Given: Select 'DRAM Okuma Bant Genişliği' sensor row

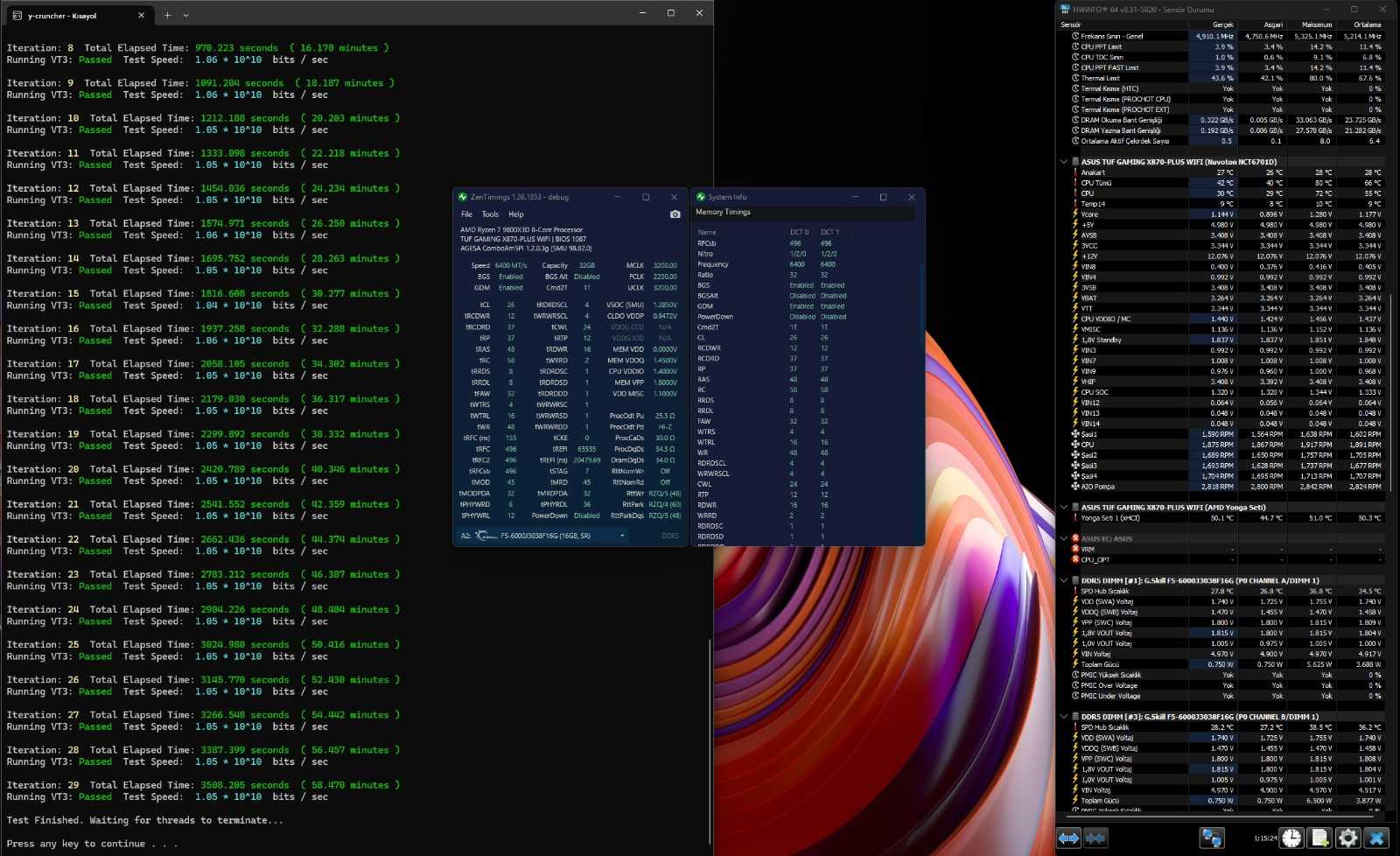Looking at the screenshot, I should point(1227,120).
